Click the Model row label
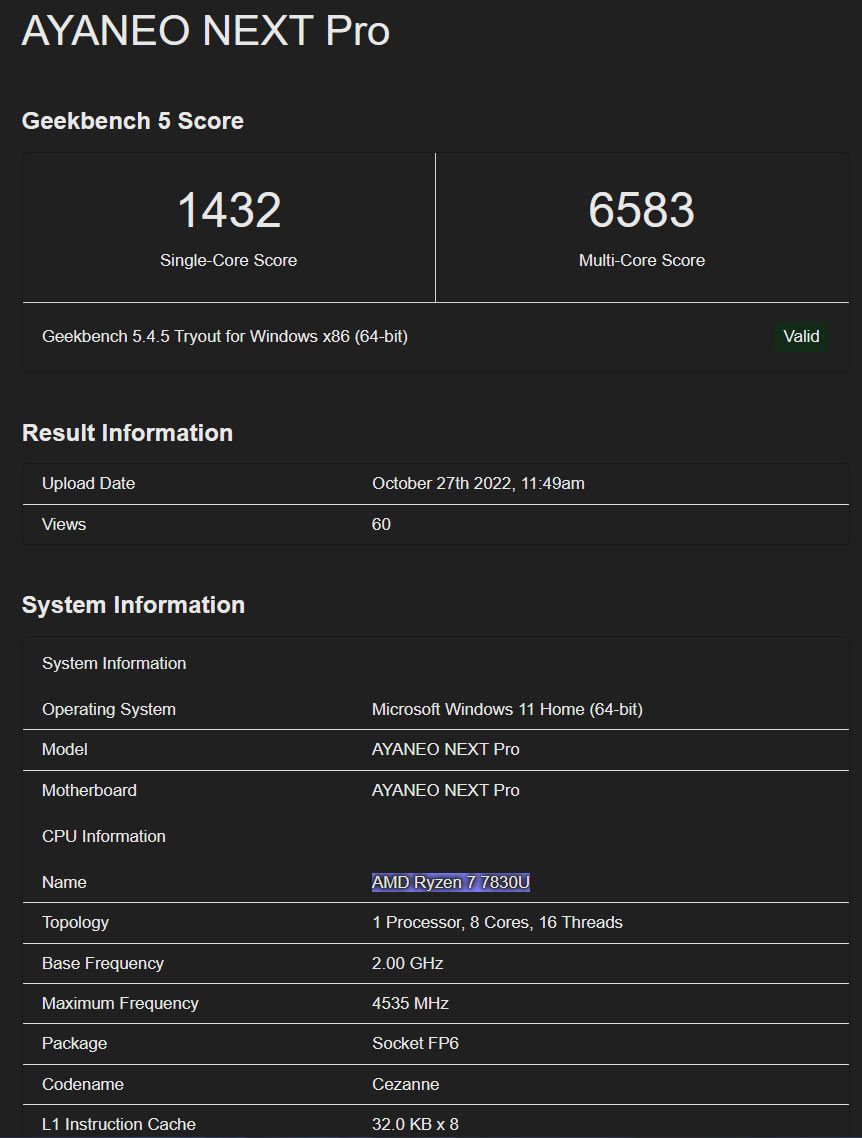Image resolution: width=862 pixels, height=1138 pixels. 65,749
